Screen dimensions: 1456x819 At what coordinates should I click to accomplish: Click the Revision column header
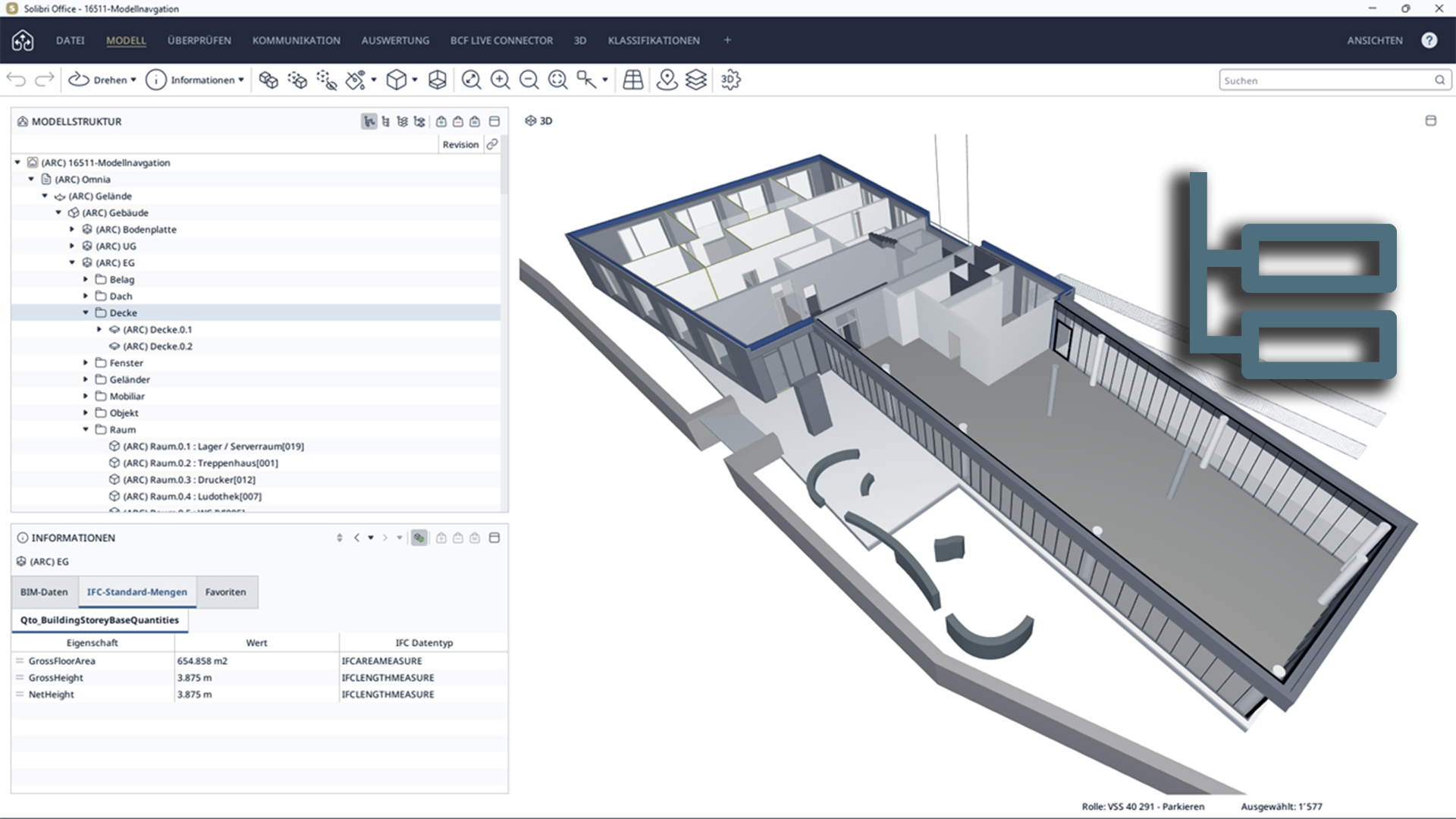(460, 144)
